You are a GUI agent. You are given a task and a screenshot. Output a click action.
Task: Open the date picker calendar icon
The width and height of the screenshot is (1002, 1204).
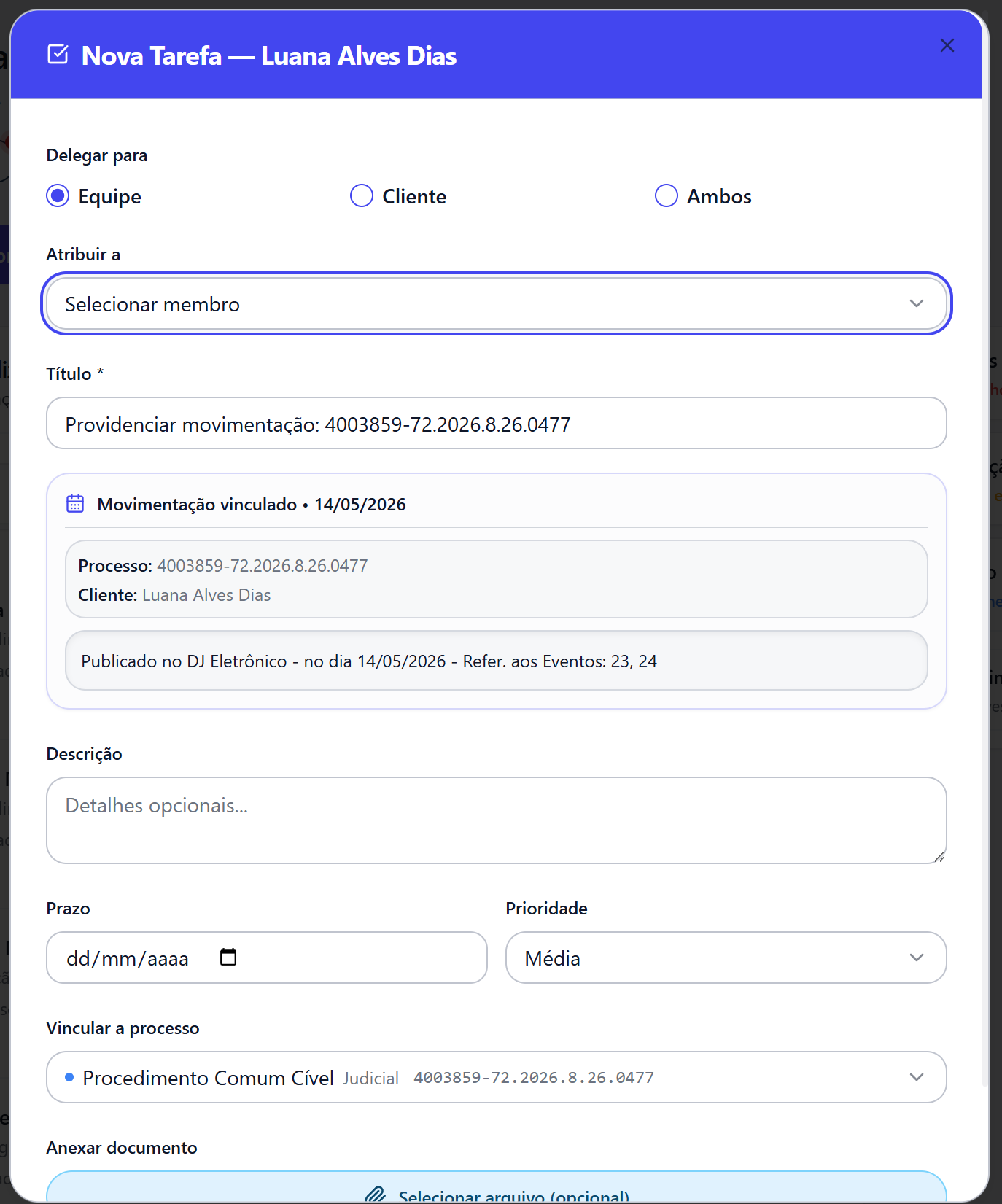pos(228,957)
